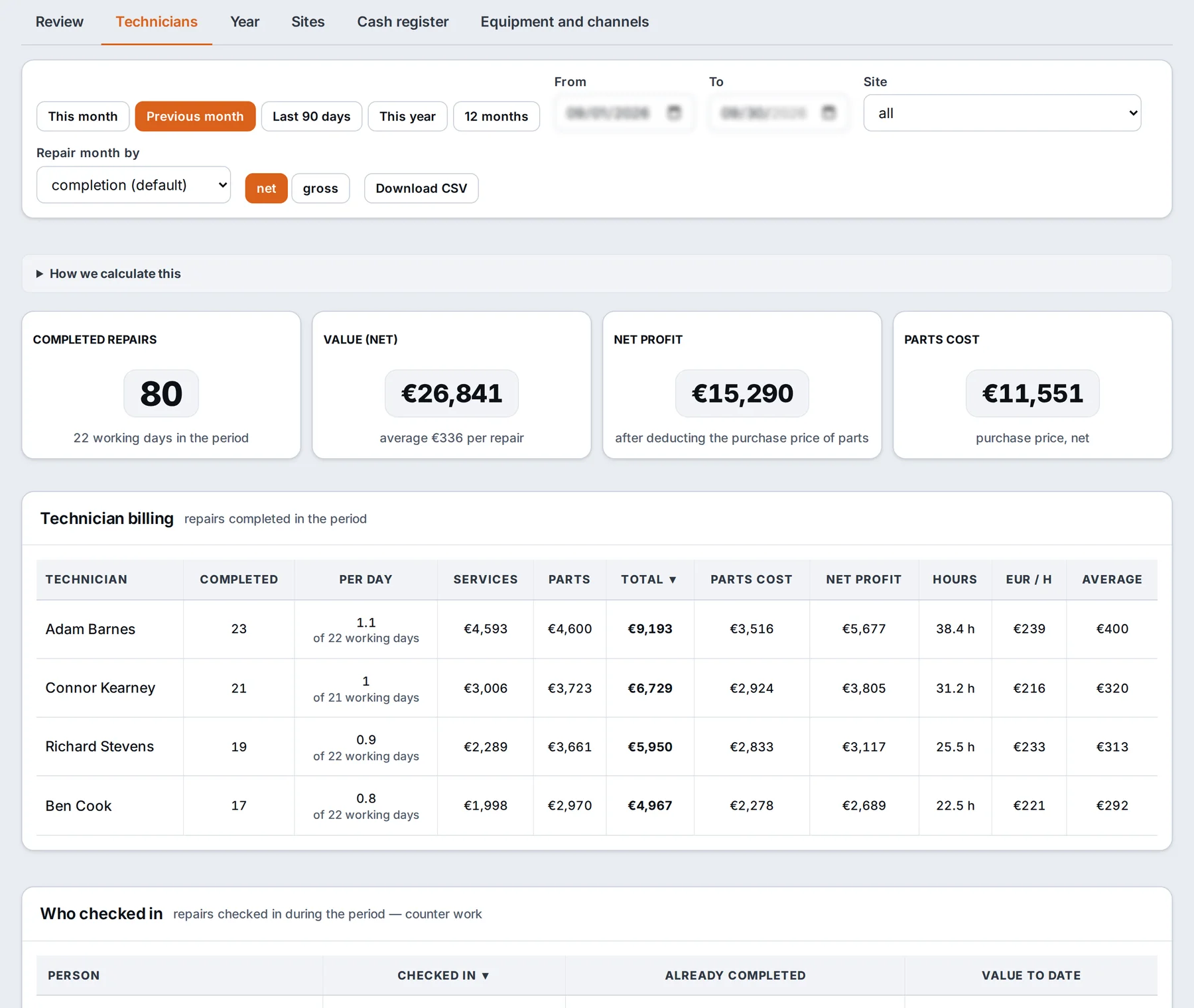
Task: Switch to the Review tab
Action: point(60,22)
